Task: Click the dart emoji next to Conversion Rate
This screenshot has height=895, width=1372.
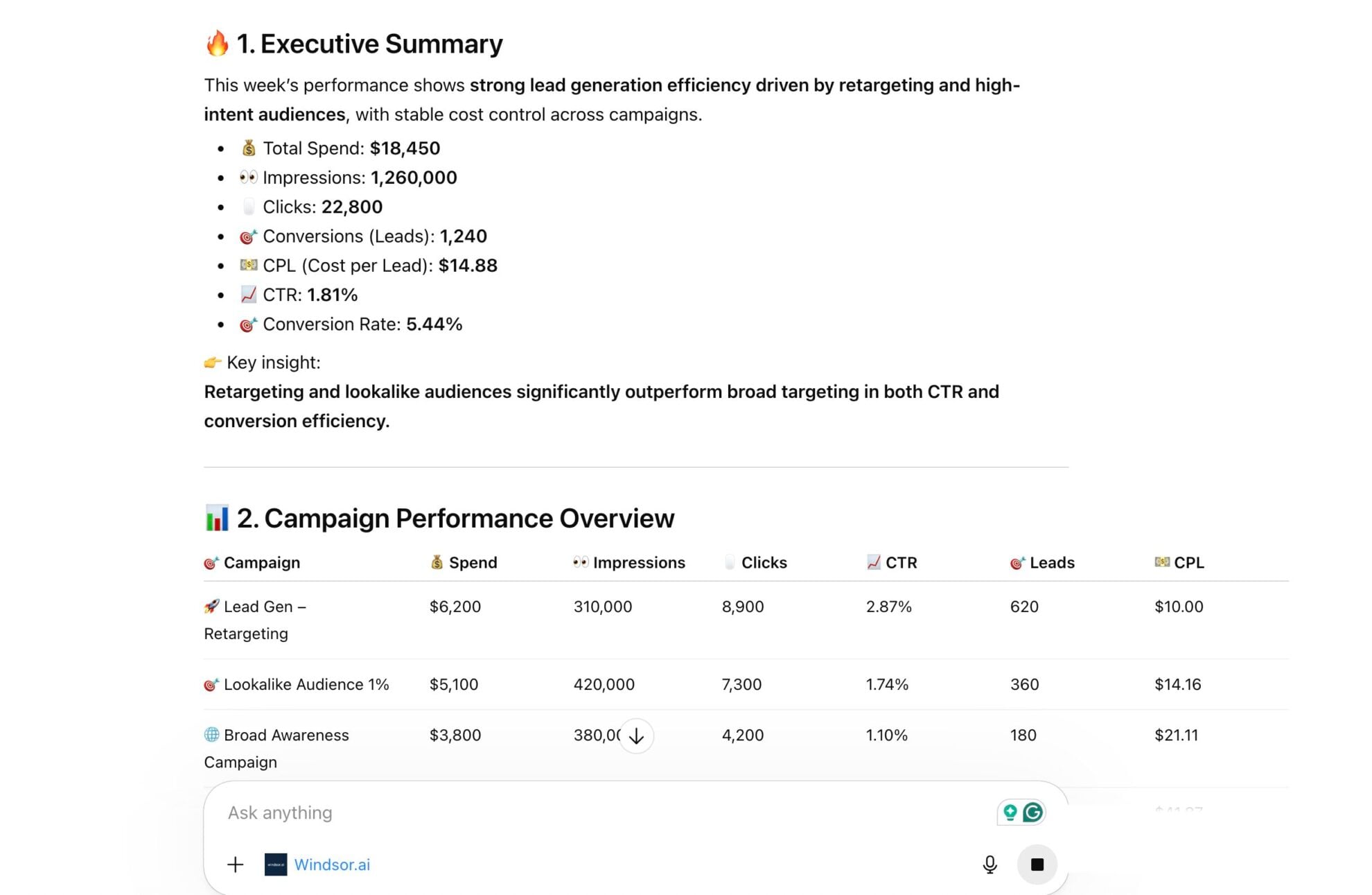Action: (247, 323)
